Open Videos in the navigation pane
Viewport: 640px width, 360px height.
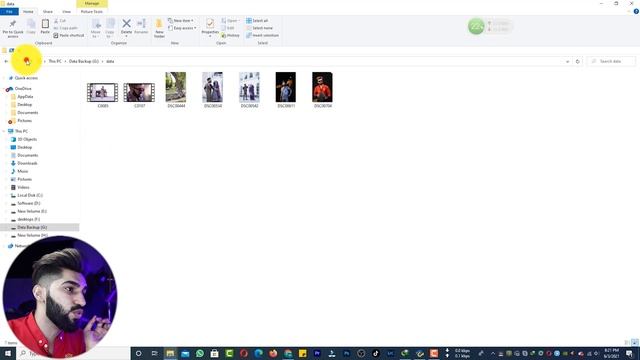coord(23,187)
